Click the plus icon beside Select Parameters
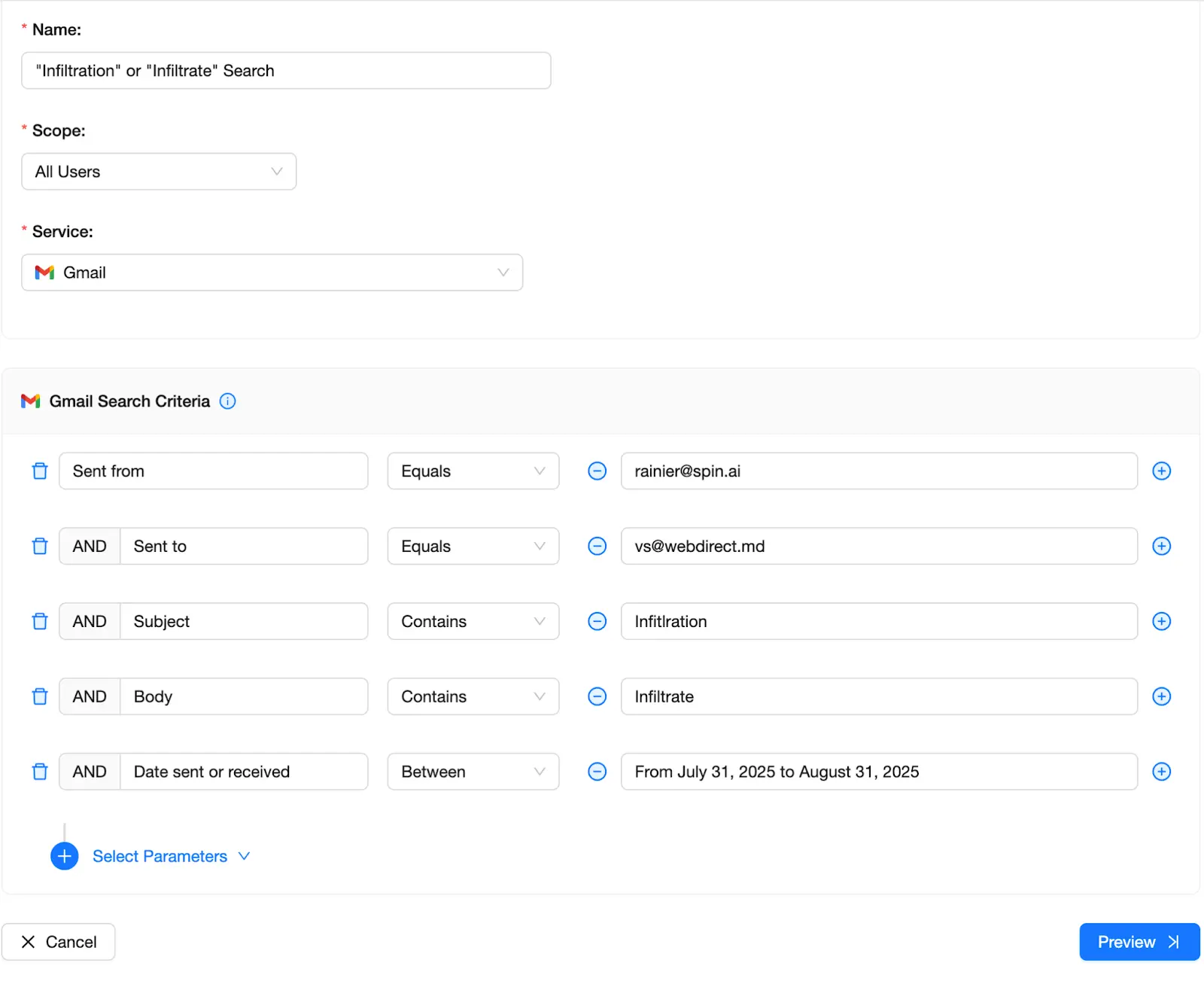Viewport: 1204px width, 996px height. [x=64, y=856]
